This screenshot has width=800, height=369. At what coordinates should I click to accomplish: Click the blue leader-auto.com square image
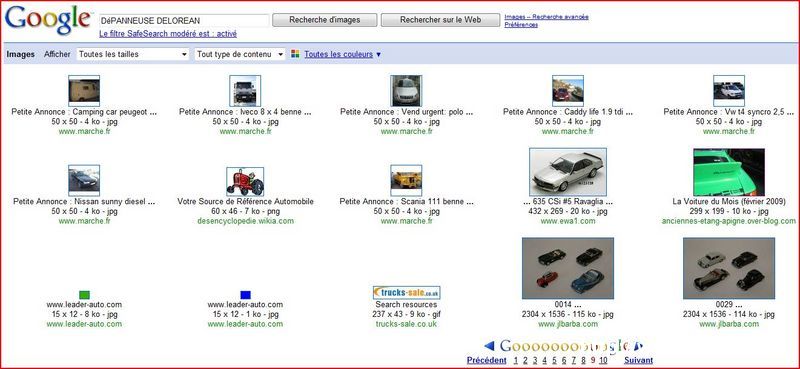pos(245,295)
